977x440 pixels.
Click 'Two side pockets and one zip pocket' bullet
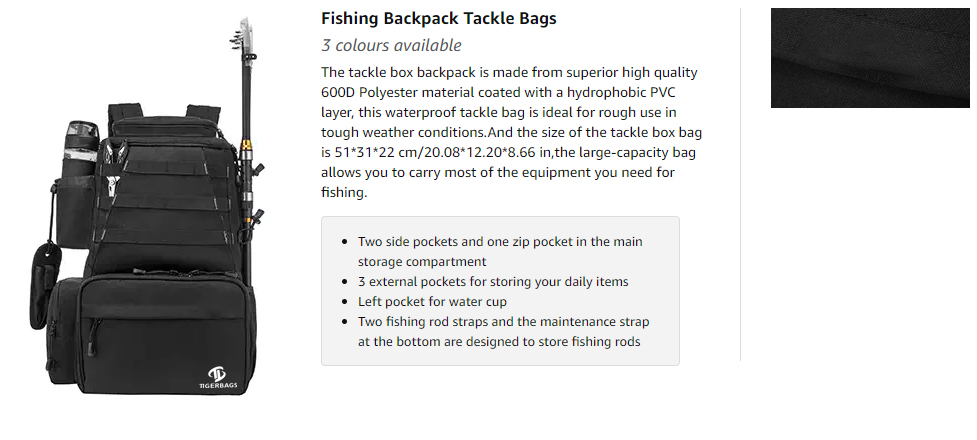click(x=500, y=242)
